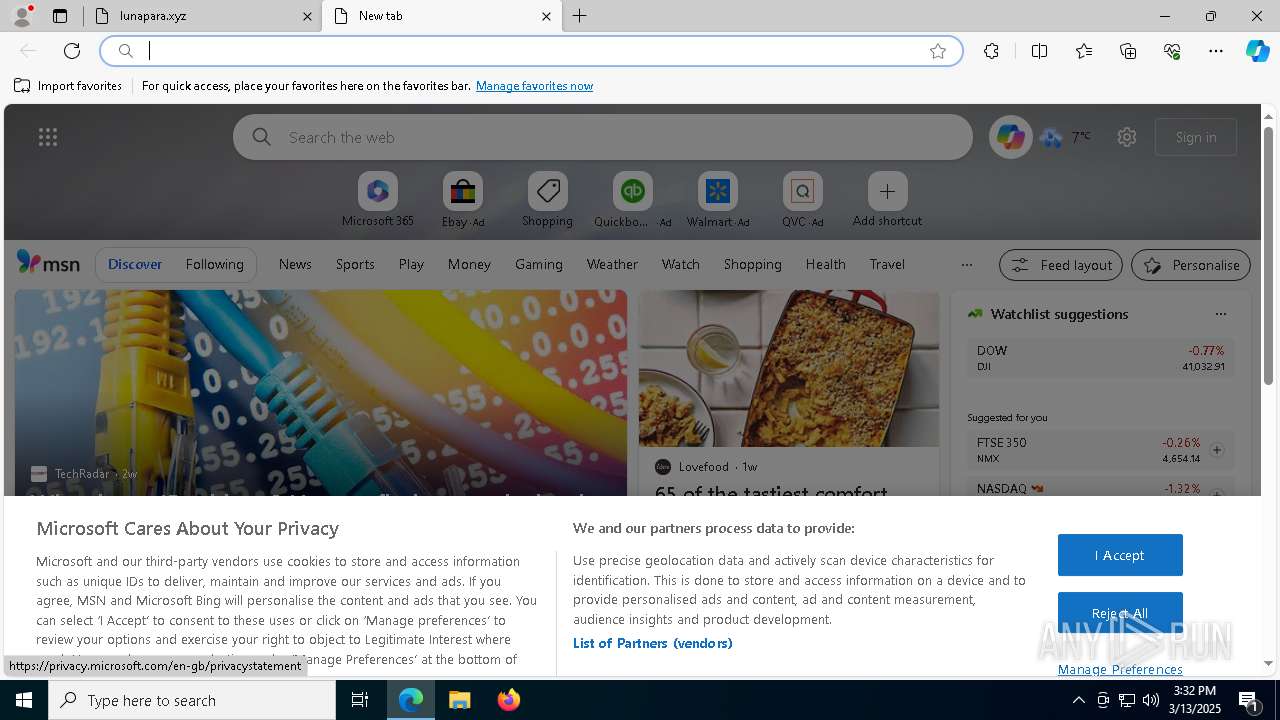Enable split screen view
This screenshot has width=1280, height=720.
[1039, 51]
